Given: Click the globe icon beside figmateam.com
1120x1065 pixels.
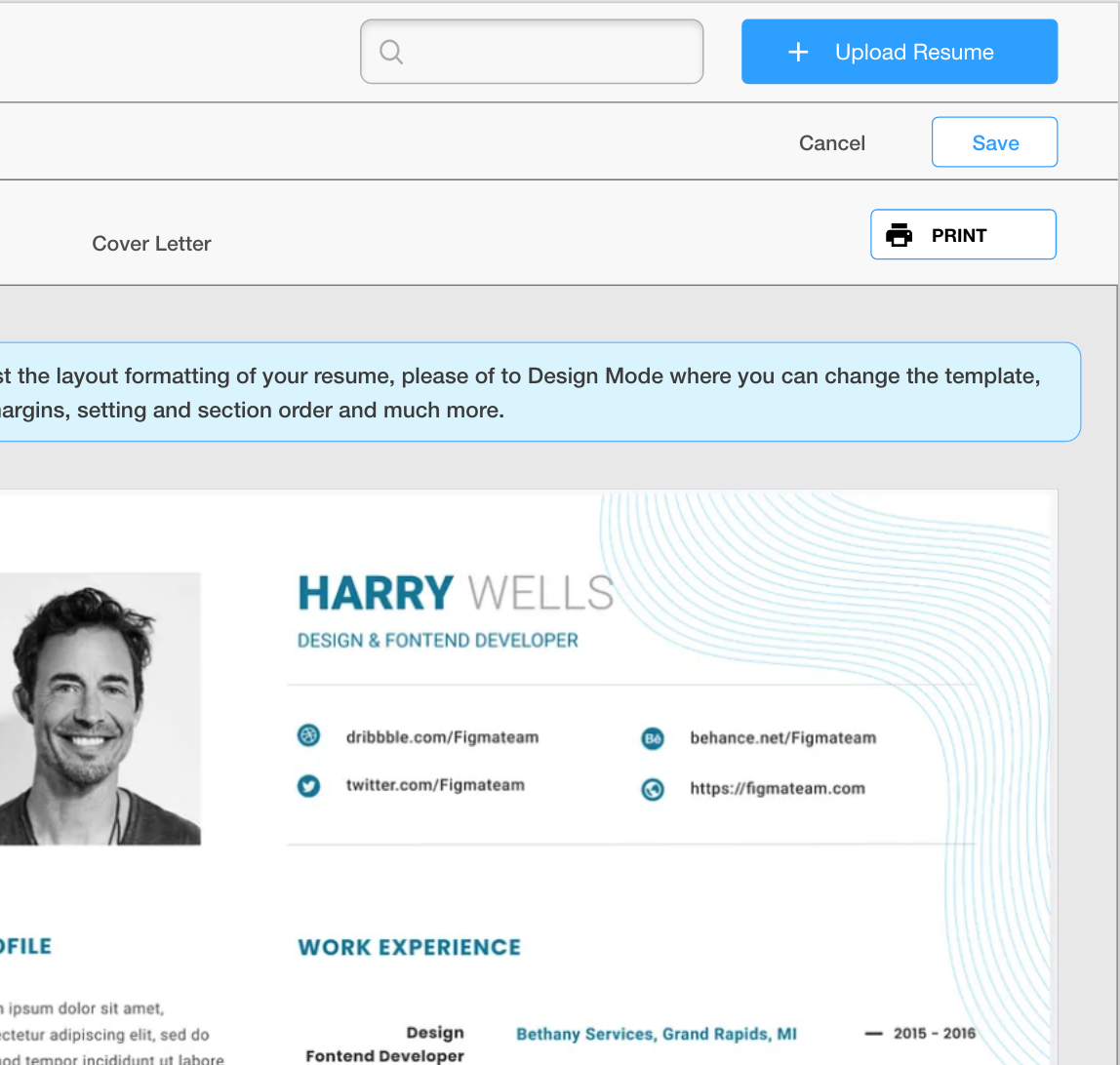Looking at the screenshot, I should point(653,790).
